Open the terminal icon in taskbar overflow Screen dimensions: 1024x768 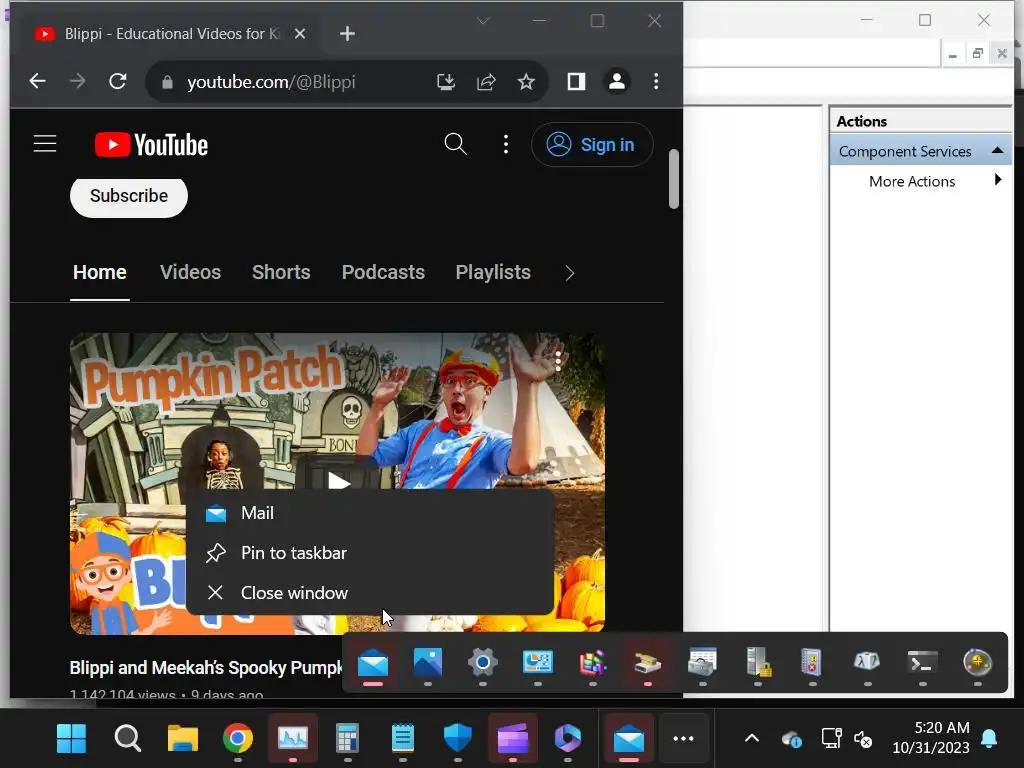(923, 663)
